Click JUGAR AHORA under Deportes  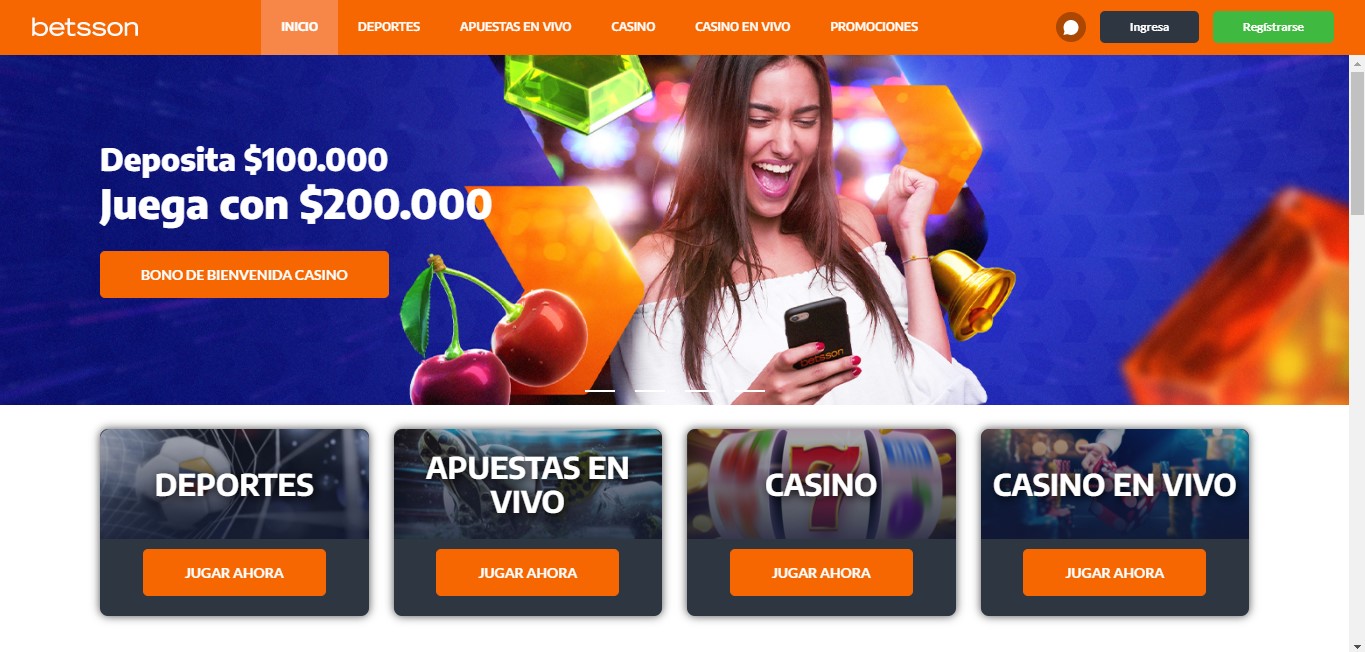click(234, 573)
